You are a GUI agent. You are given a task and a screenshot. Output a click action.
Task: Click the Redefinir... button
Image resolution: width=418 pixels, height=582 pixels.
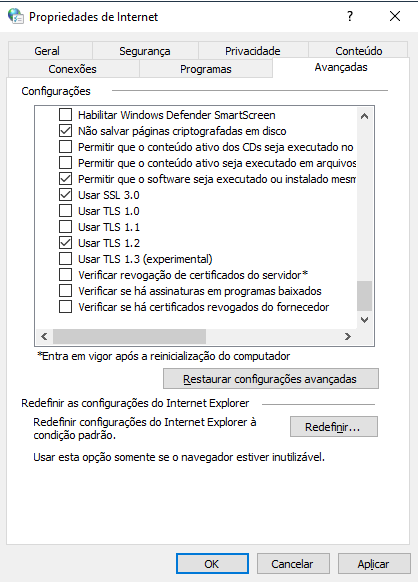pyautogui.click(x=333, y=427)
